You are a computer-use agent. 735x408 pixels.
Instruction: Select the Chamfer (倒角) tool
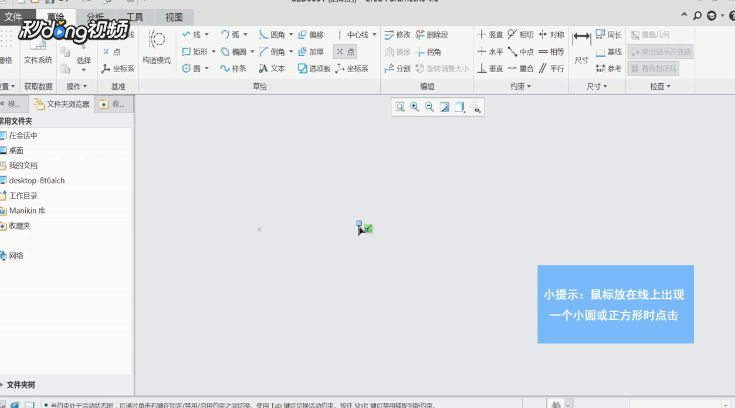tap(272, 51)
